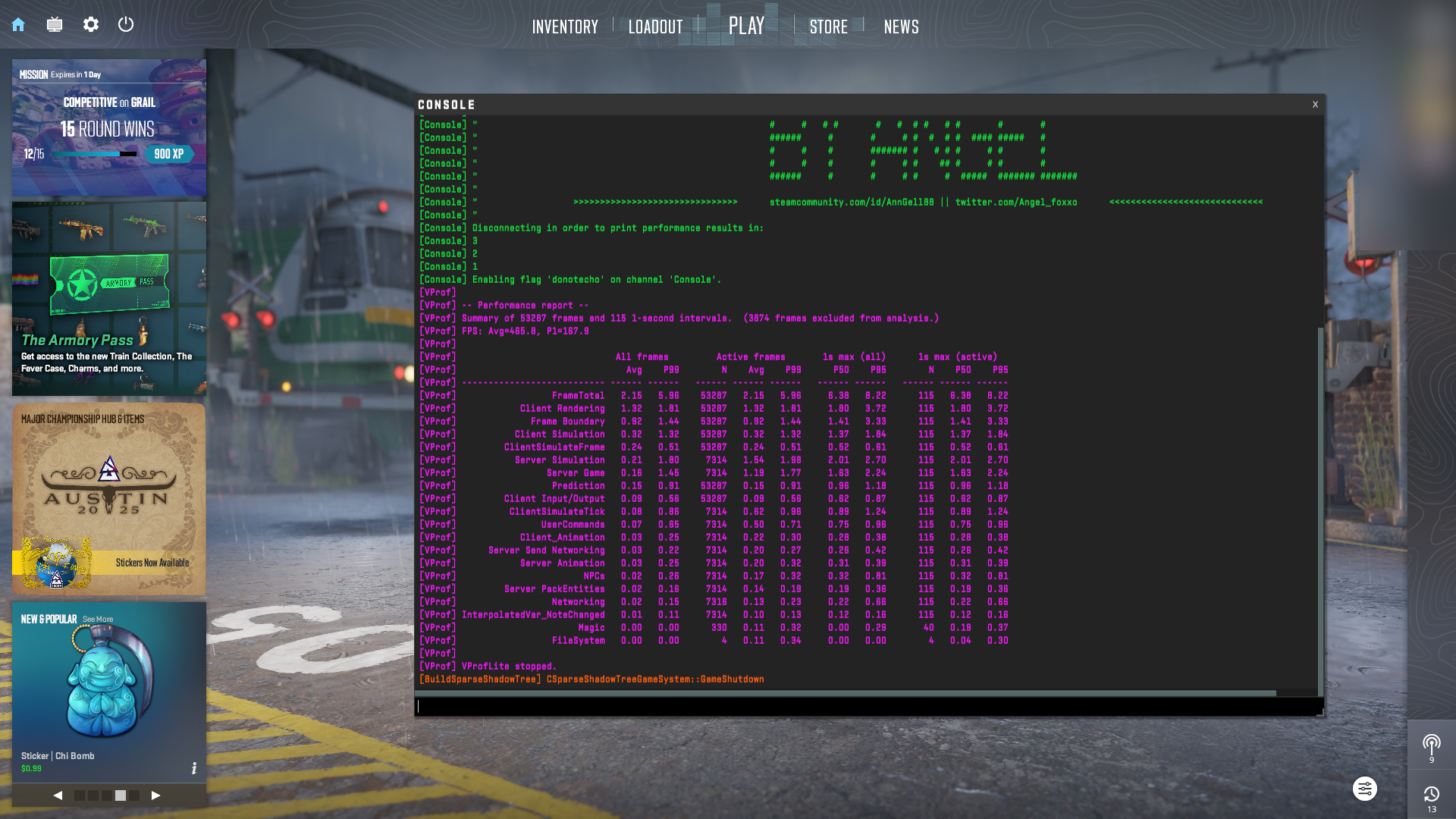This screenshot has width=1456, height=819.
Task: Click the CSparseShadowTreeGameSystem::GameShutdown line
Action: (x=655, y=679)
